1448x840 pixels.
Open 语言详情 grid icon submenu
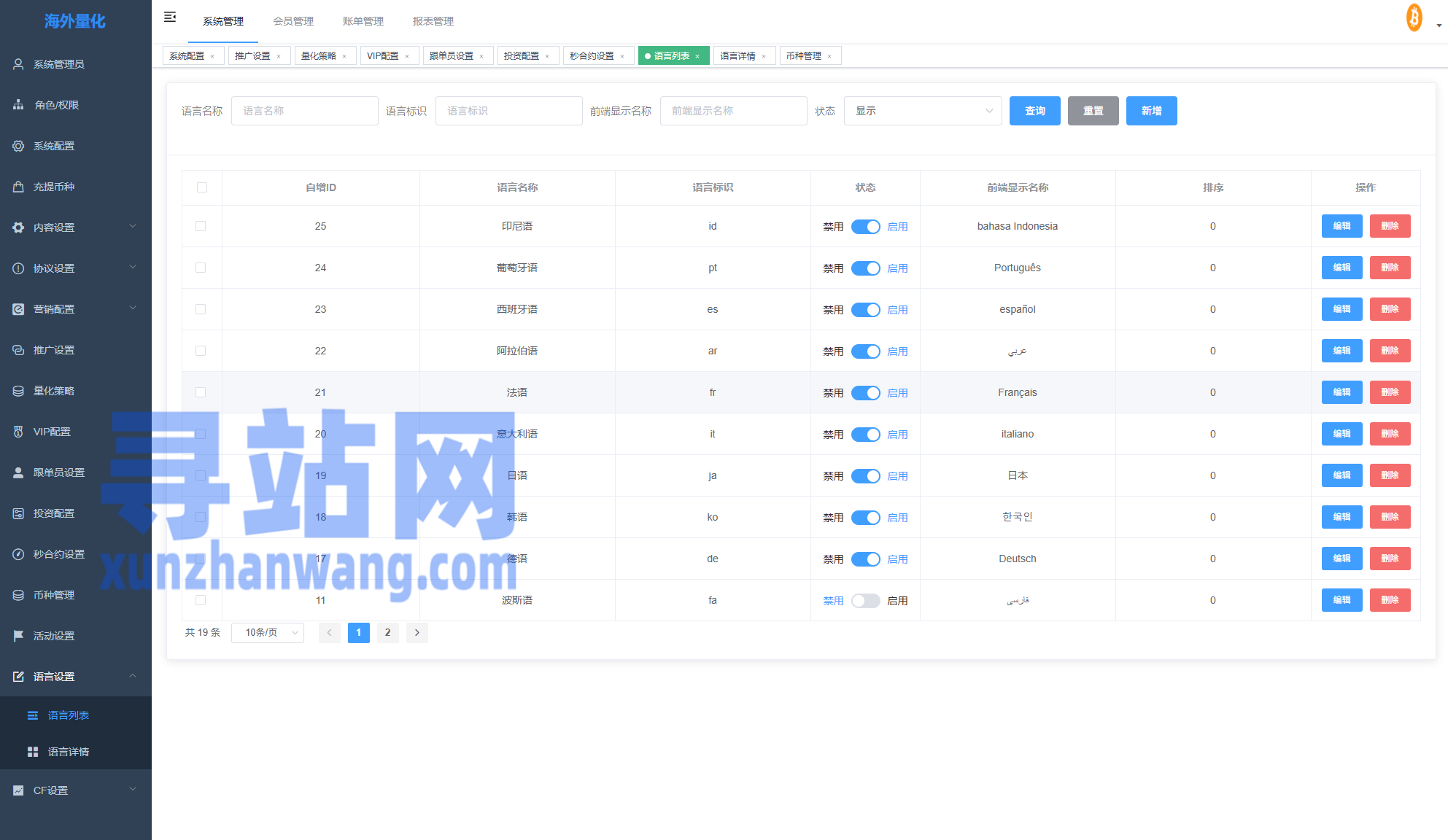pyautogui.click(x=33, y=752)
